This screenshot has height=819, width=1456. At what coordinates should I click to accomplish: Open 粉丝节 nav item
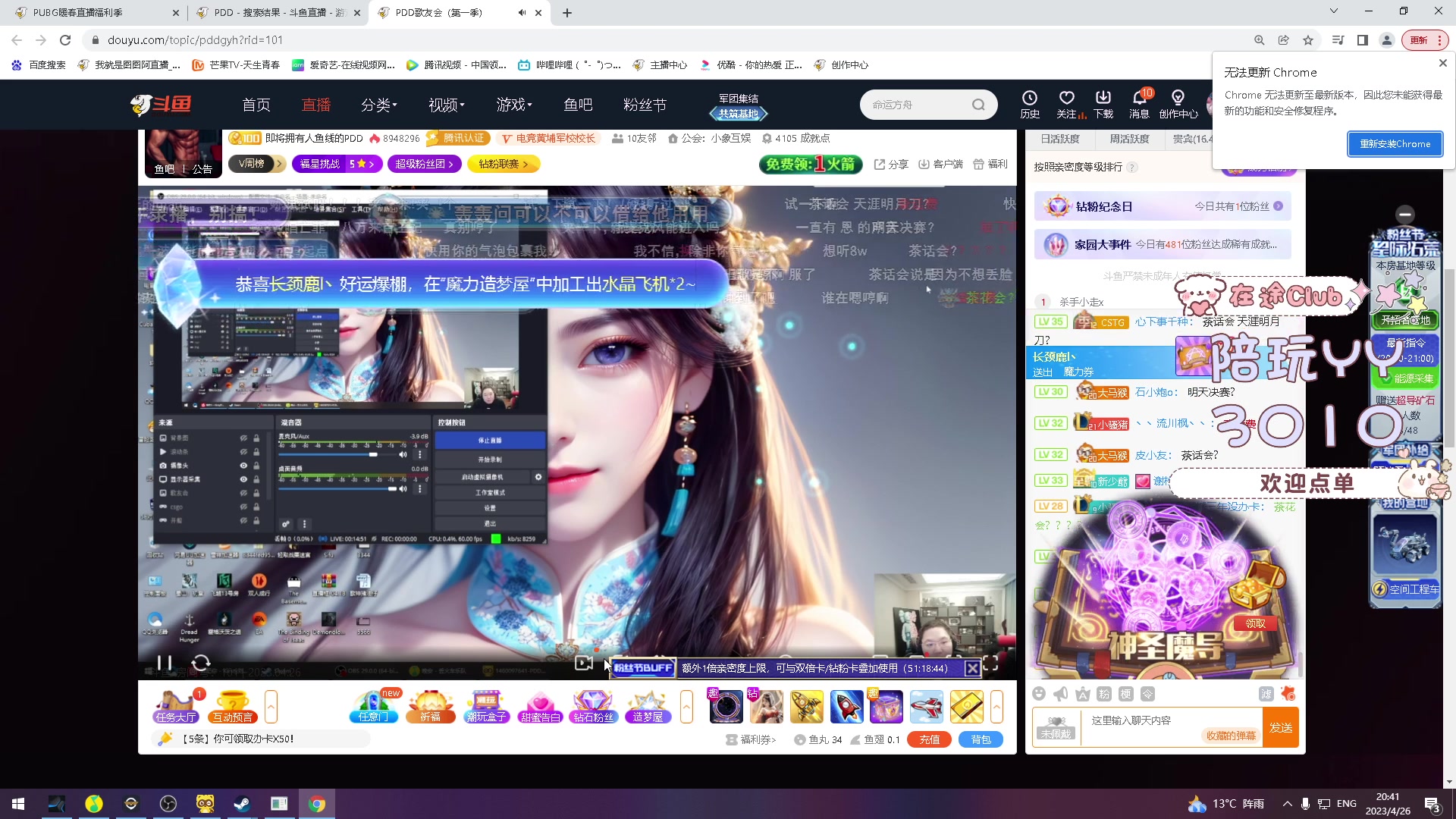(x=645, y=105)
